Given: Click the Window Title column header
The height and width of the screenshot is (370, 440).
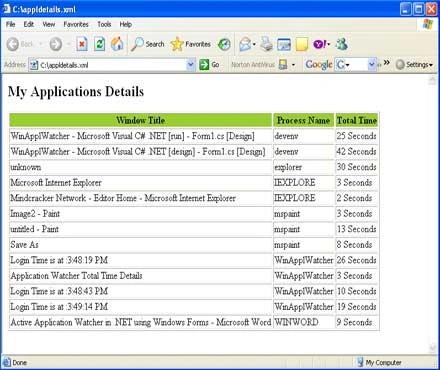Looking at the screenshot, I should pos(141,120).
